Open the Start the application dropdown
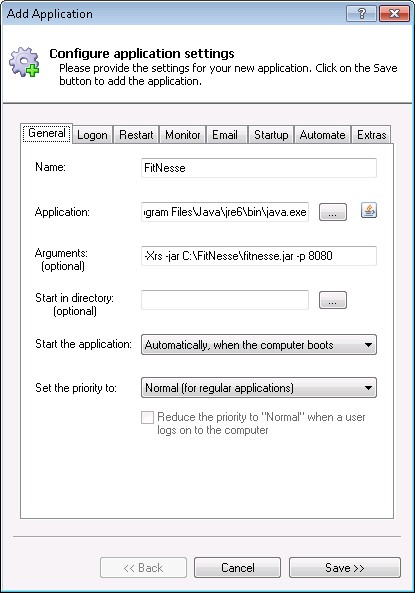Viewport: 415px width, 593px height. click(259, 345)
